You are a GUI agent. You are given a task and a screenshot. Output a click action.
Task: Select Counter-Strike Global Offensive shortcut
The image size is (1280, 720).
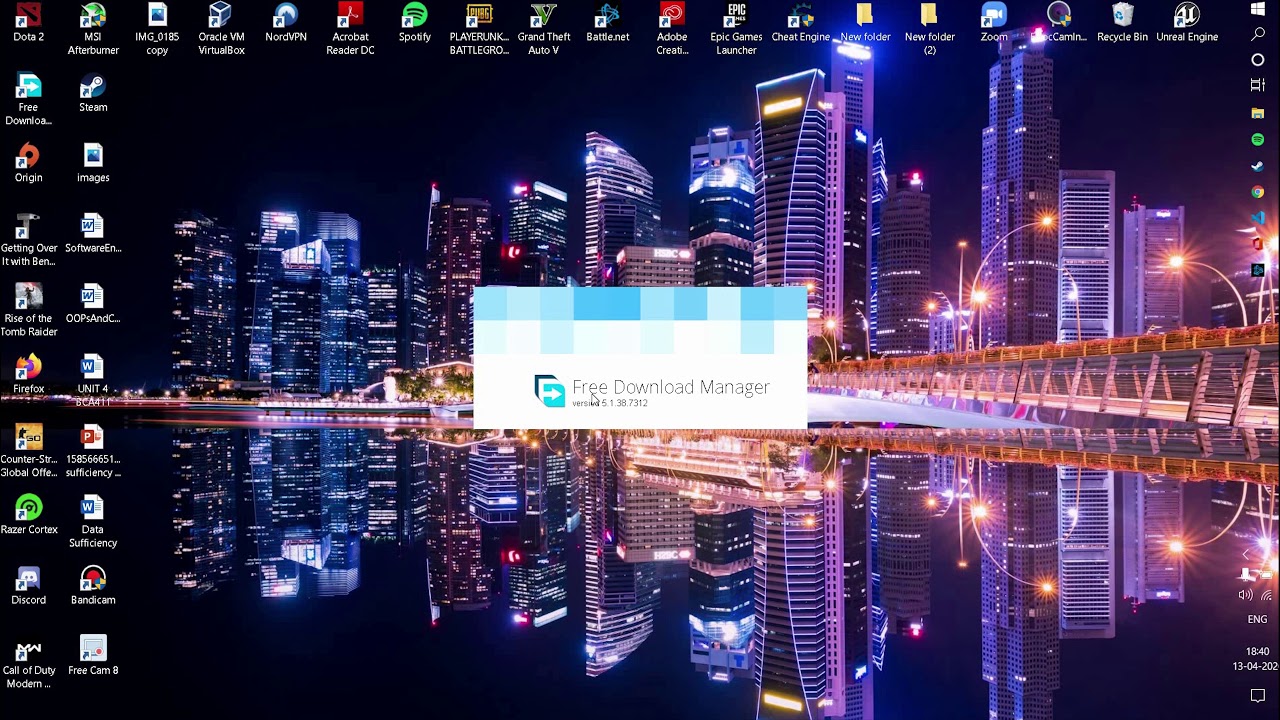point(28,452)
